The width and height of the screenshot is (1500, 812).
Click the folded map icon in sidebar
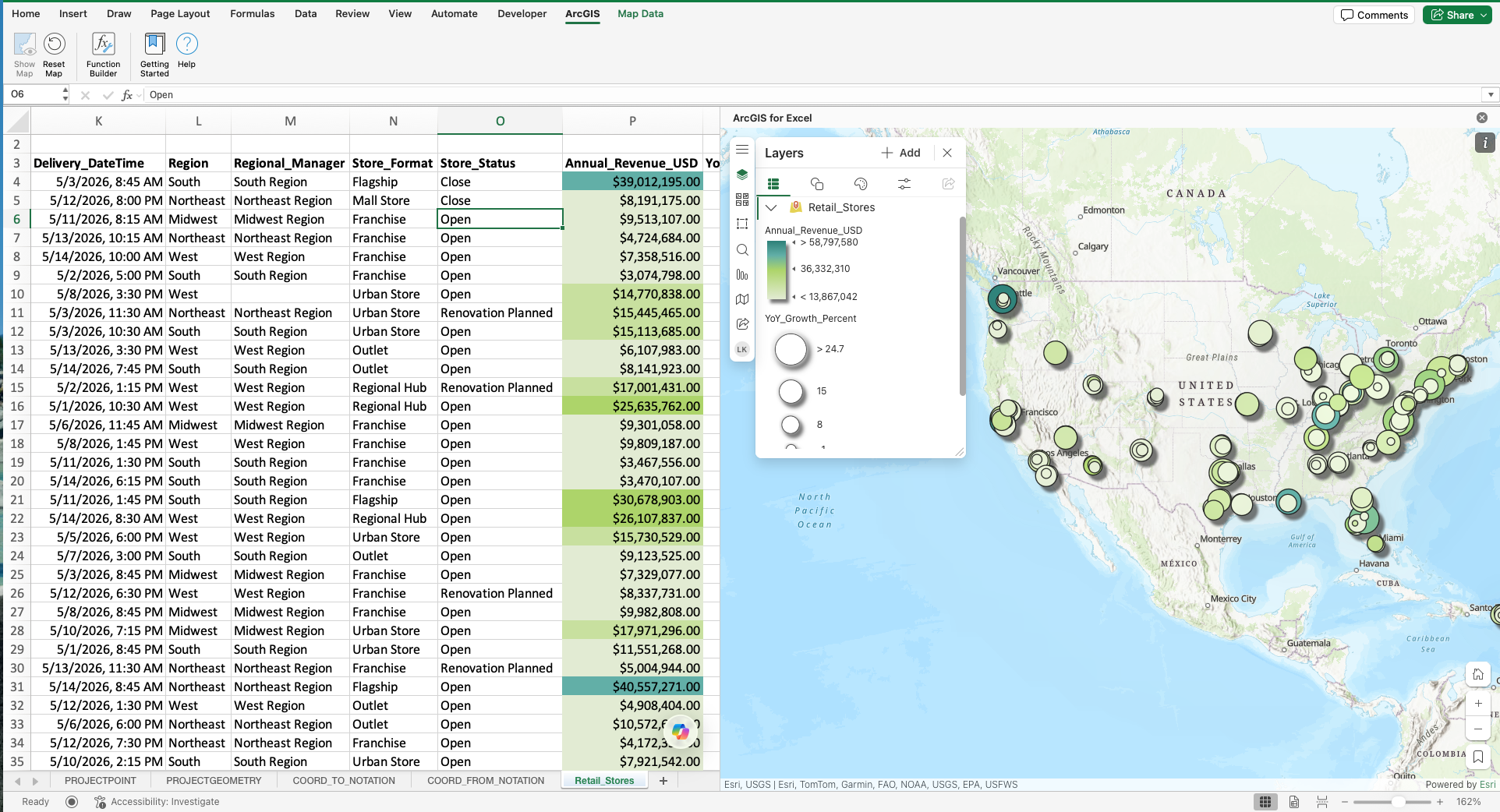pyautogui.click(x=742, y=299)
